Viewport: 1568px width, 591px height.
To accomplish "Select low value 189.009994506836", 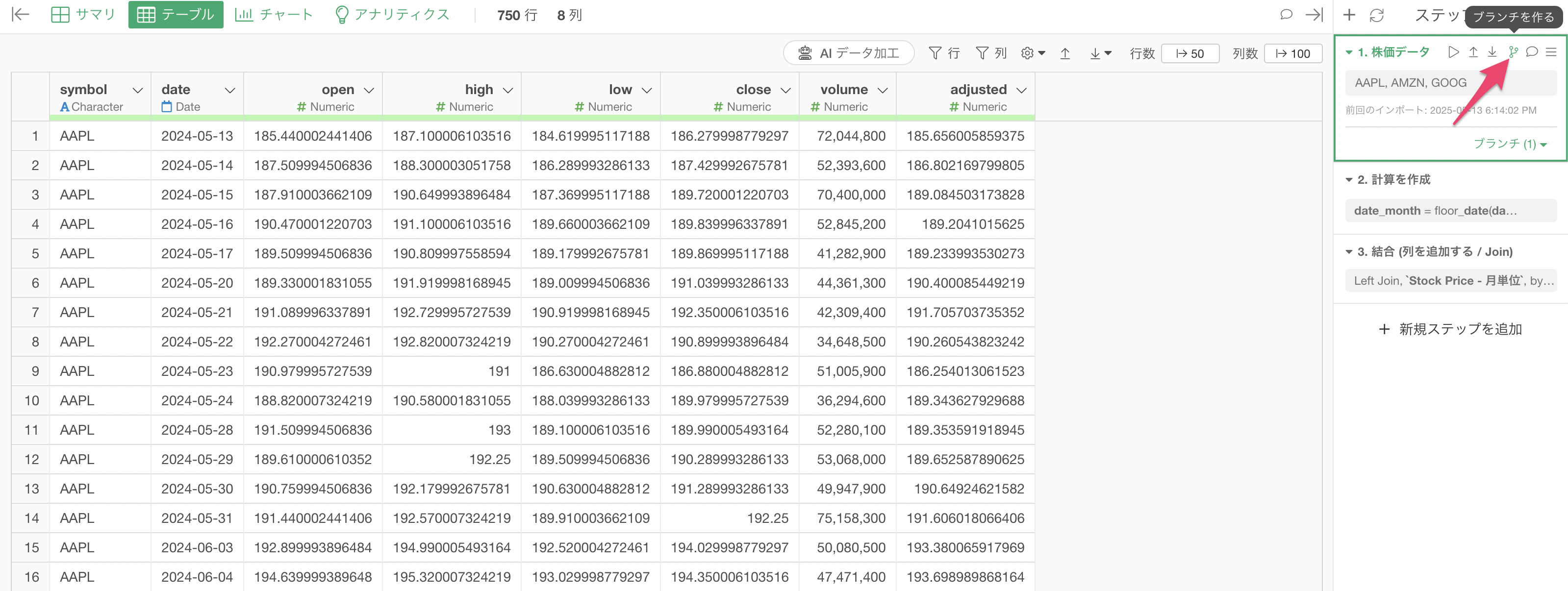I will (590, 283).
